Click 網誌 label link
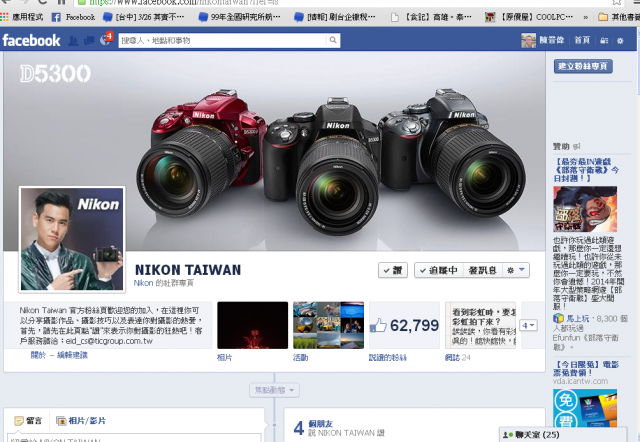640x442 pixels. coord(453,358)
